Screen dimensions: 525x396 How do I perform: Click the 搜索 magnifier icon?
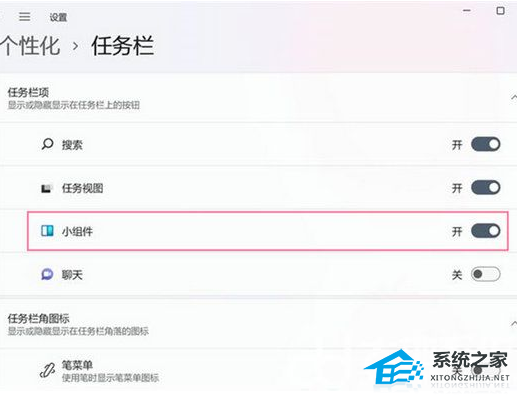[x=47, y=145]
